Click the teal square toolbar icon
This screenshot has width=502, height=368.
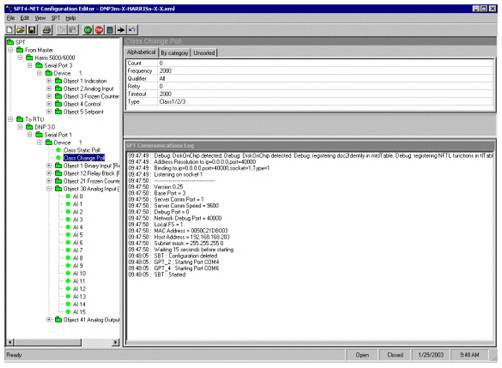coord(110,30)
